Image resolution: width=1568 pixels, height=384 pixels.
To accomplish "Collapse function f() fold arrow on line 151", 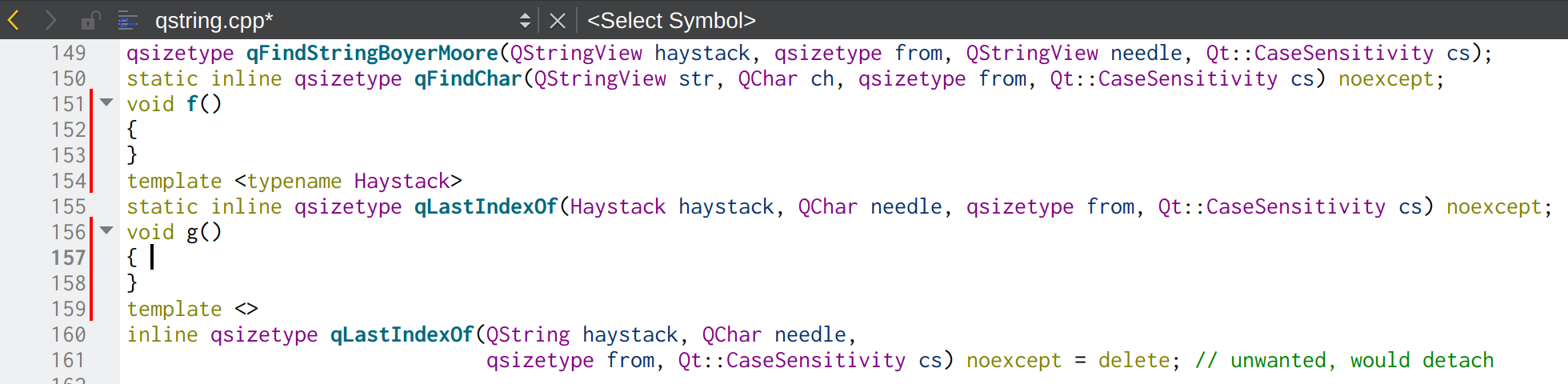I will pyautogui.click(x=106, y=102).
